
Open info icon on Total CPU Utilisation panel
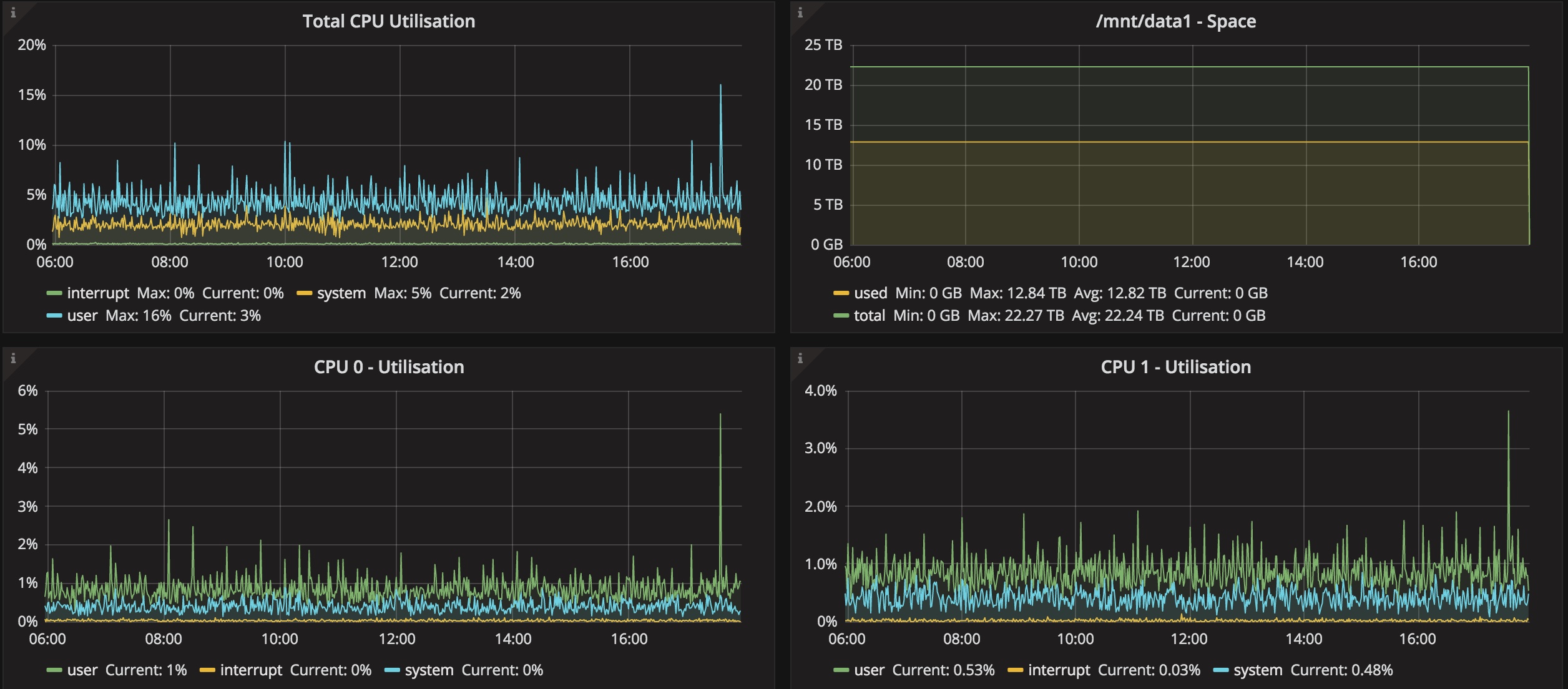tap(12, 12)
